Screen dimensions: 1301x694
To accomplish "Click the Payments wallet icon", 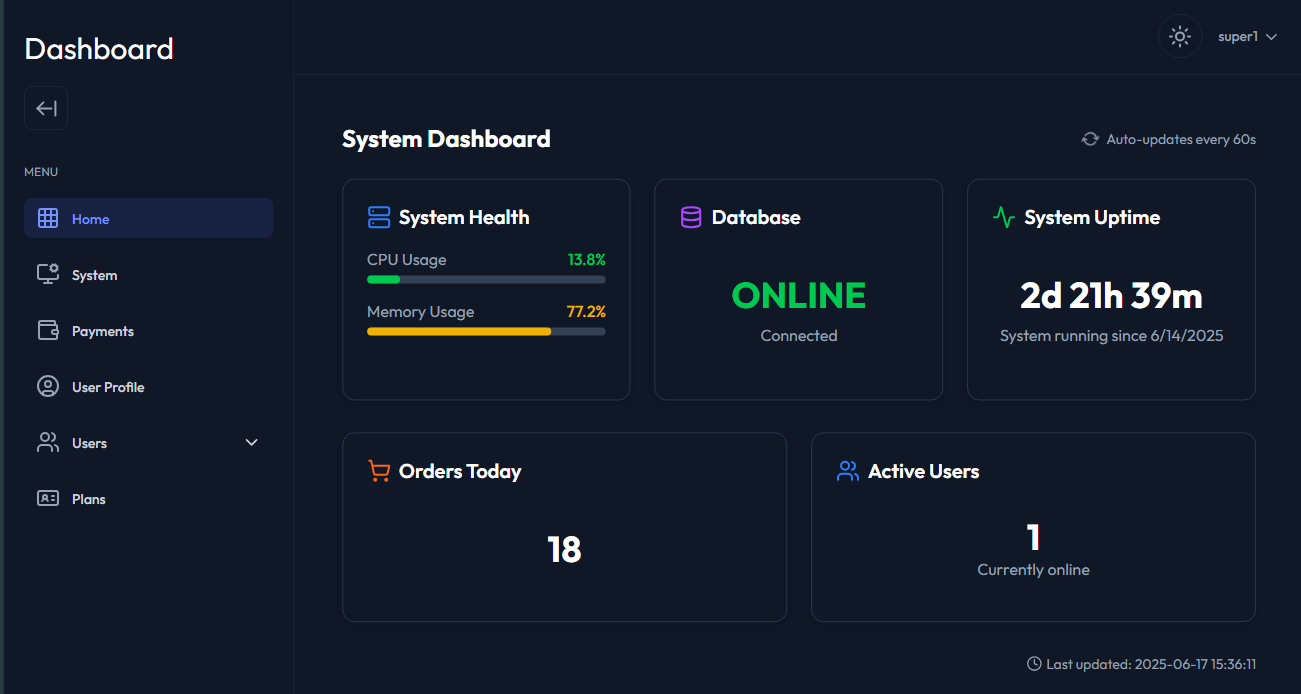I will tap(48, 330).
